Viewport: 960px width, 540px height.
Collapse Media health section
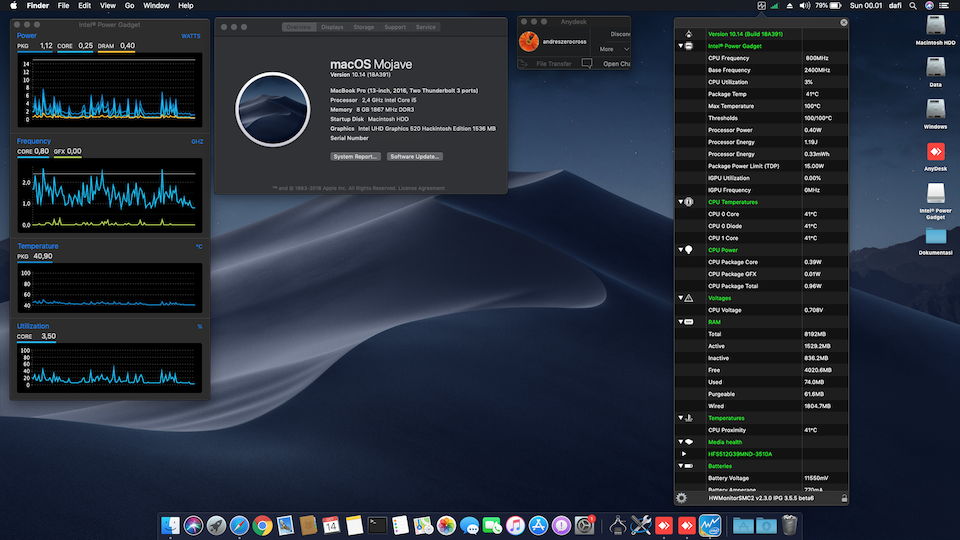click(x=680, y=442)
